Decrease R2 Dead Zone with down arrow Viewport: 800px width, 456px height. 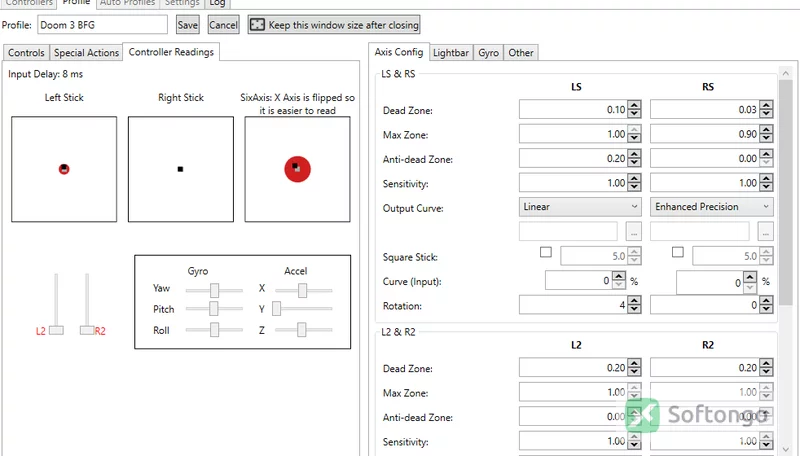766,372
